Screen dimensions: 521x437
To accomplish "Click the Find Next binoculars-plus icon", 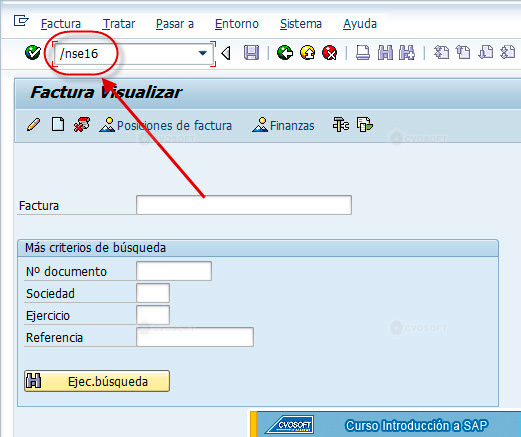I will [x=407, y=53].
